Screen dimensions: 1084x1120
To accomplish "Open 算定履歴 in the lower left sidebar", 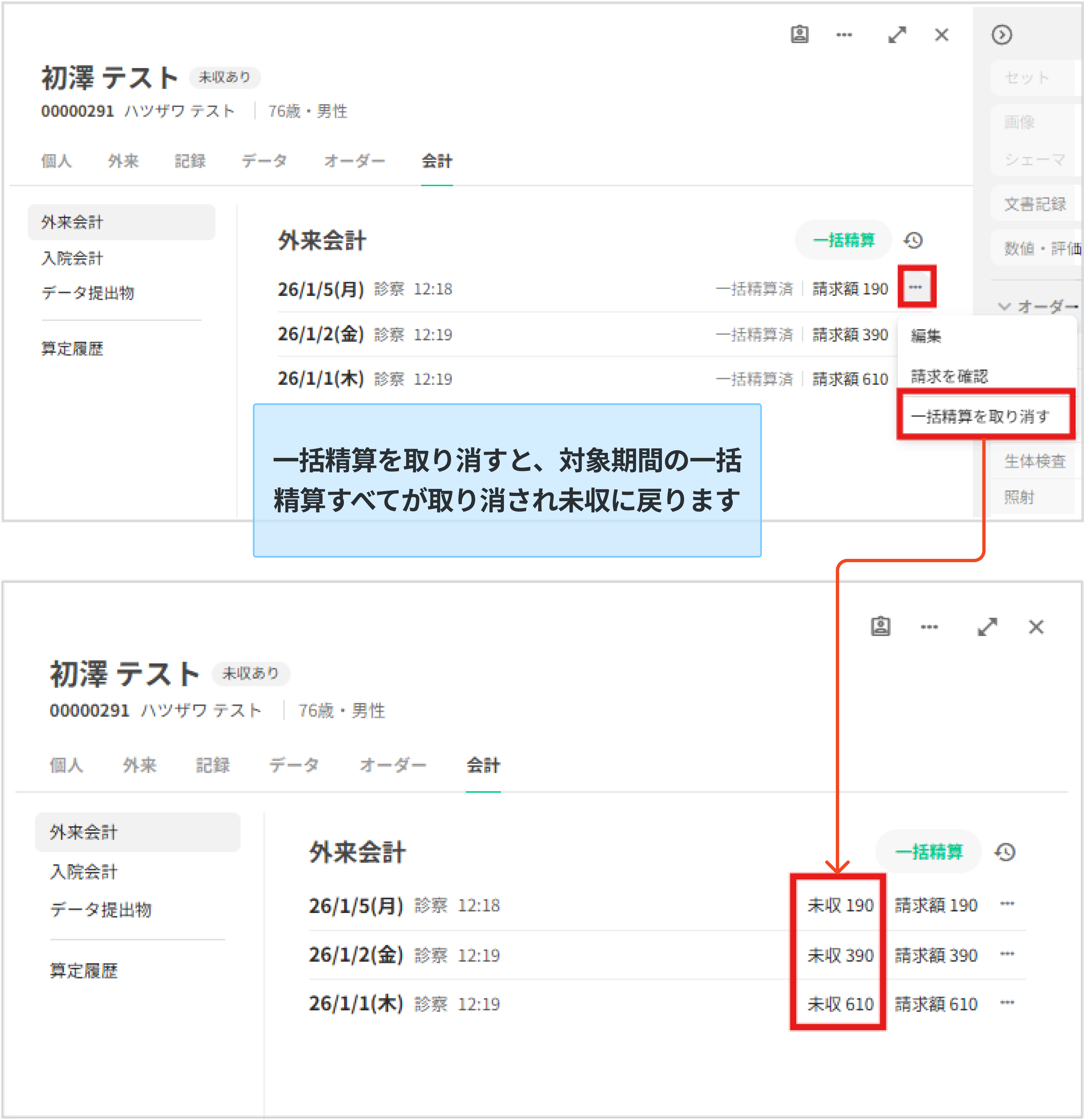I will pos(83,970).
